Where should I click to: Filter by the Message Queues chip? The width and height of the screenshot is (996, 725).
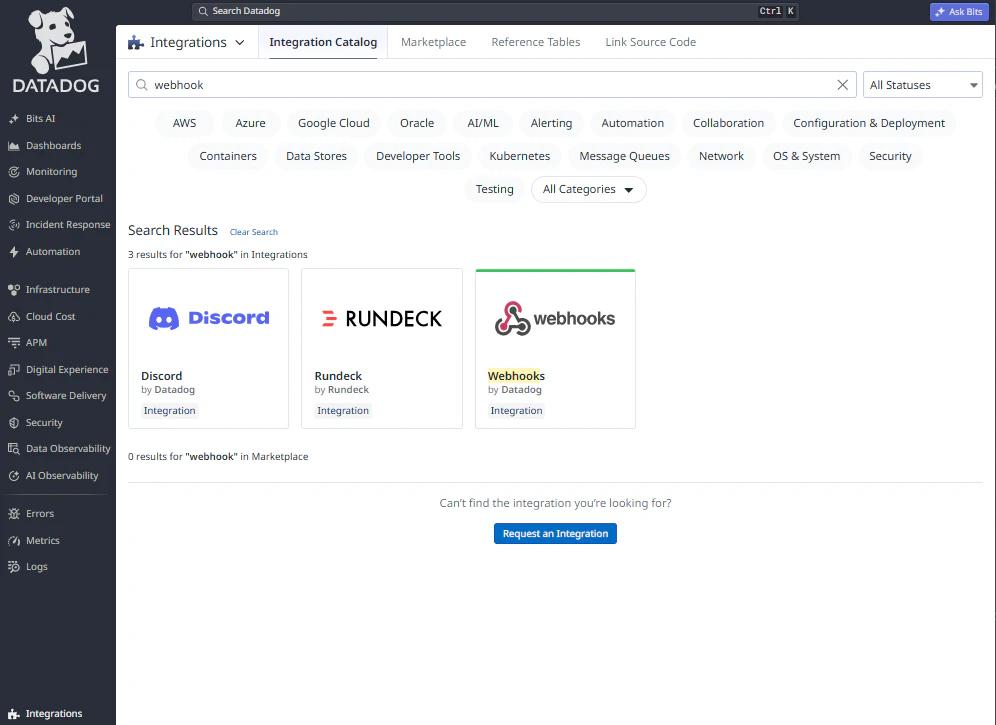[x=624, y=156]
